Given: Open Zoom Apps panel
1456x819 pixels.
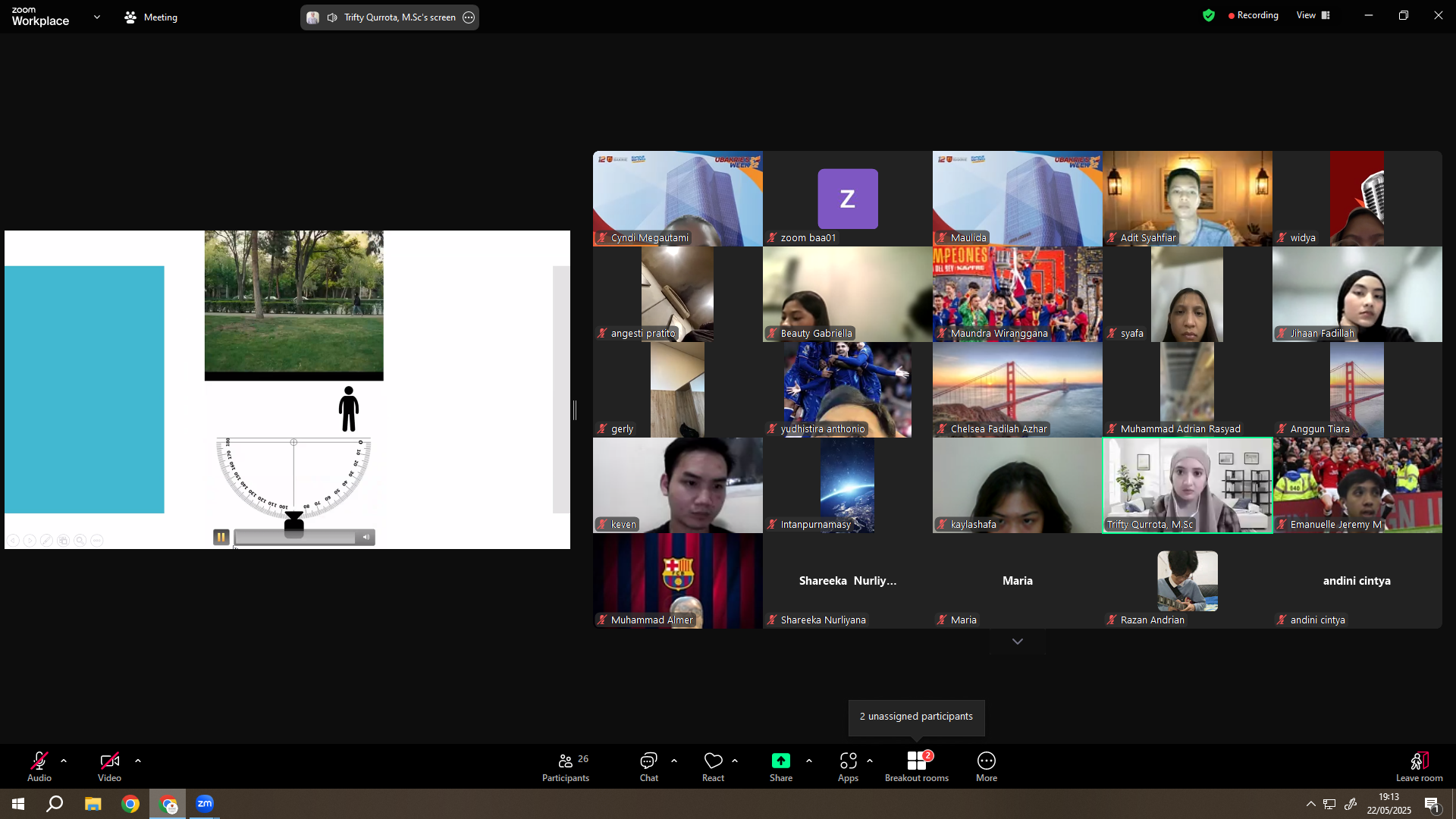Looking at the screenshot, I should click(x=848, y=767).
